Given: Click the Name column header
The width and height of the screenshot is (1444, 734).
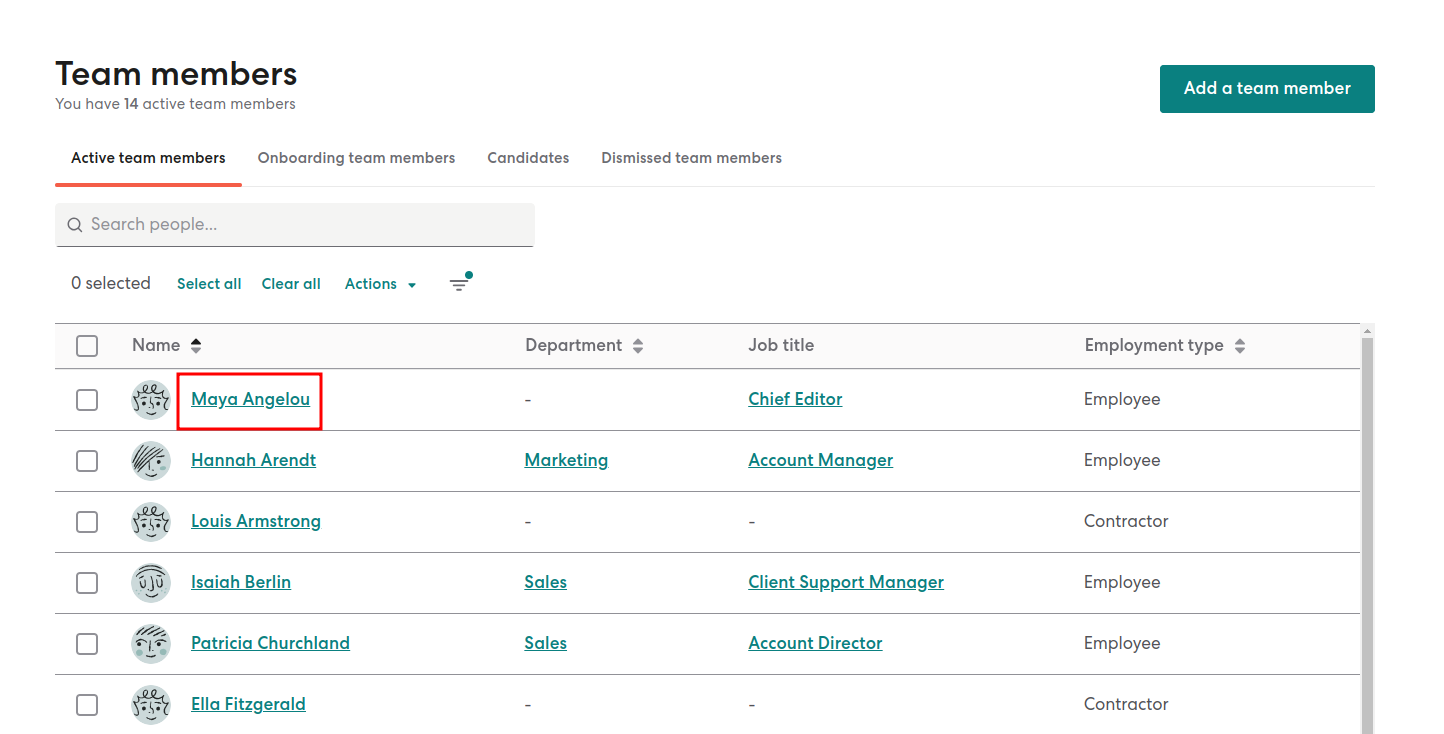Looking at the screenshot, I should (156, 345).
